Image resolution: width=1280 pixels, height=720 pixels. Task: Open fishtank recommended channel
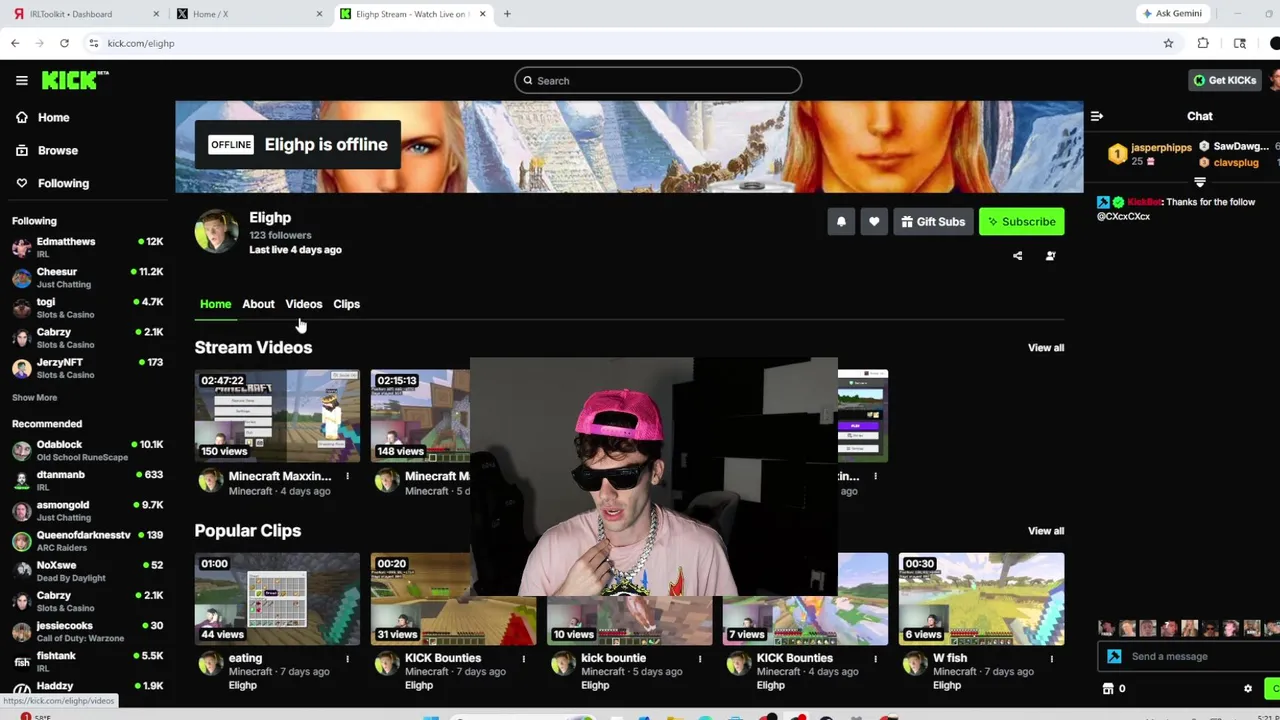[88, 662]
